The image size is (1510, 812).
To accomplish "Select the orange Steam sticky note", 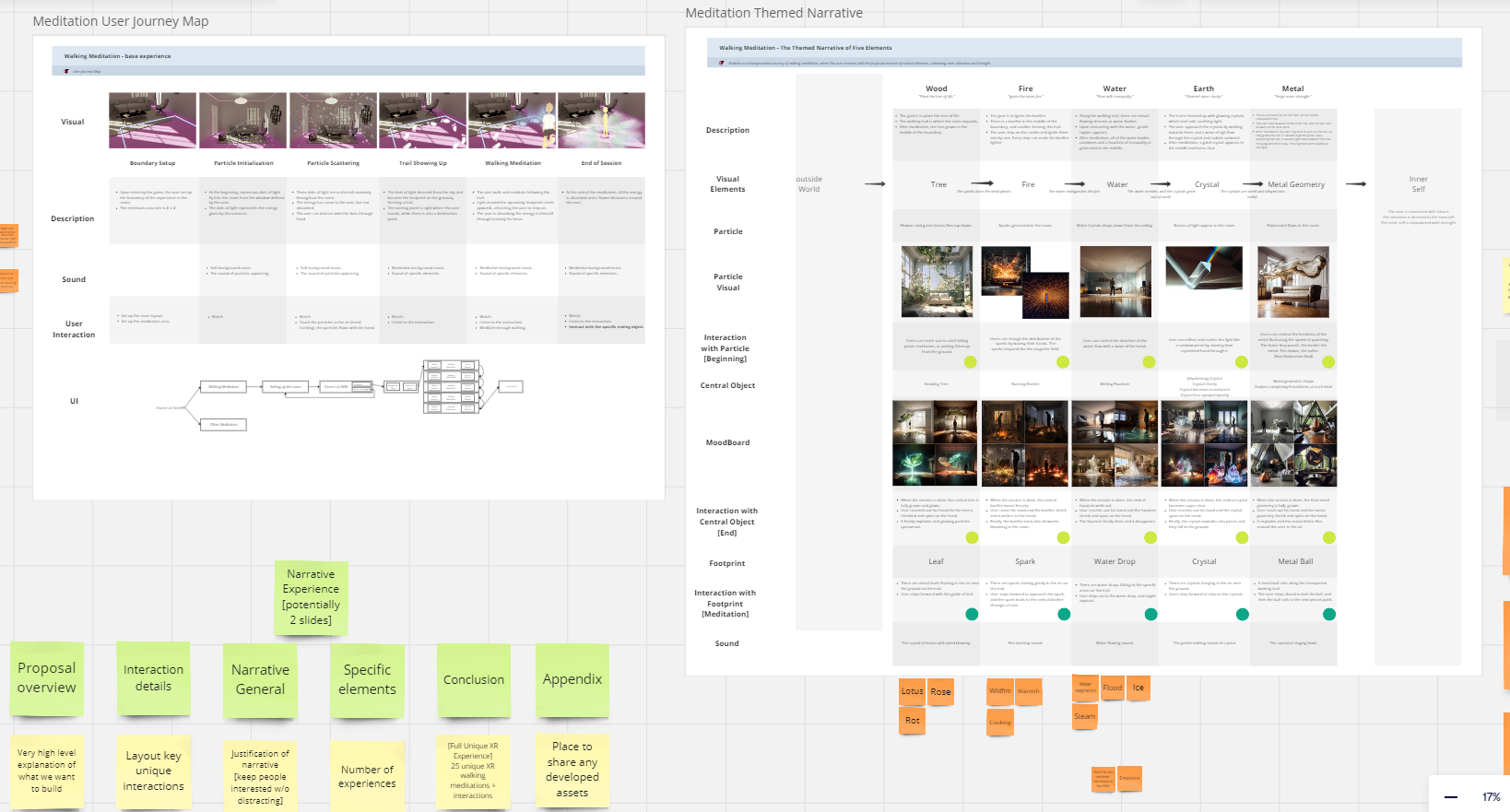I will [x=1085, y=716].
